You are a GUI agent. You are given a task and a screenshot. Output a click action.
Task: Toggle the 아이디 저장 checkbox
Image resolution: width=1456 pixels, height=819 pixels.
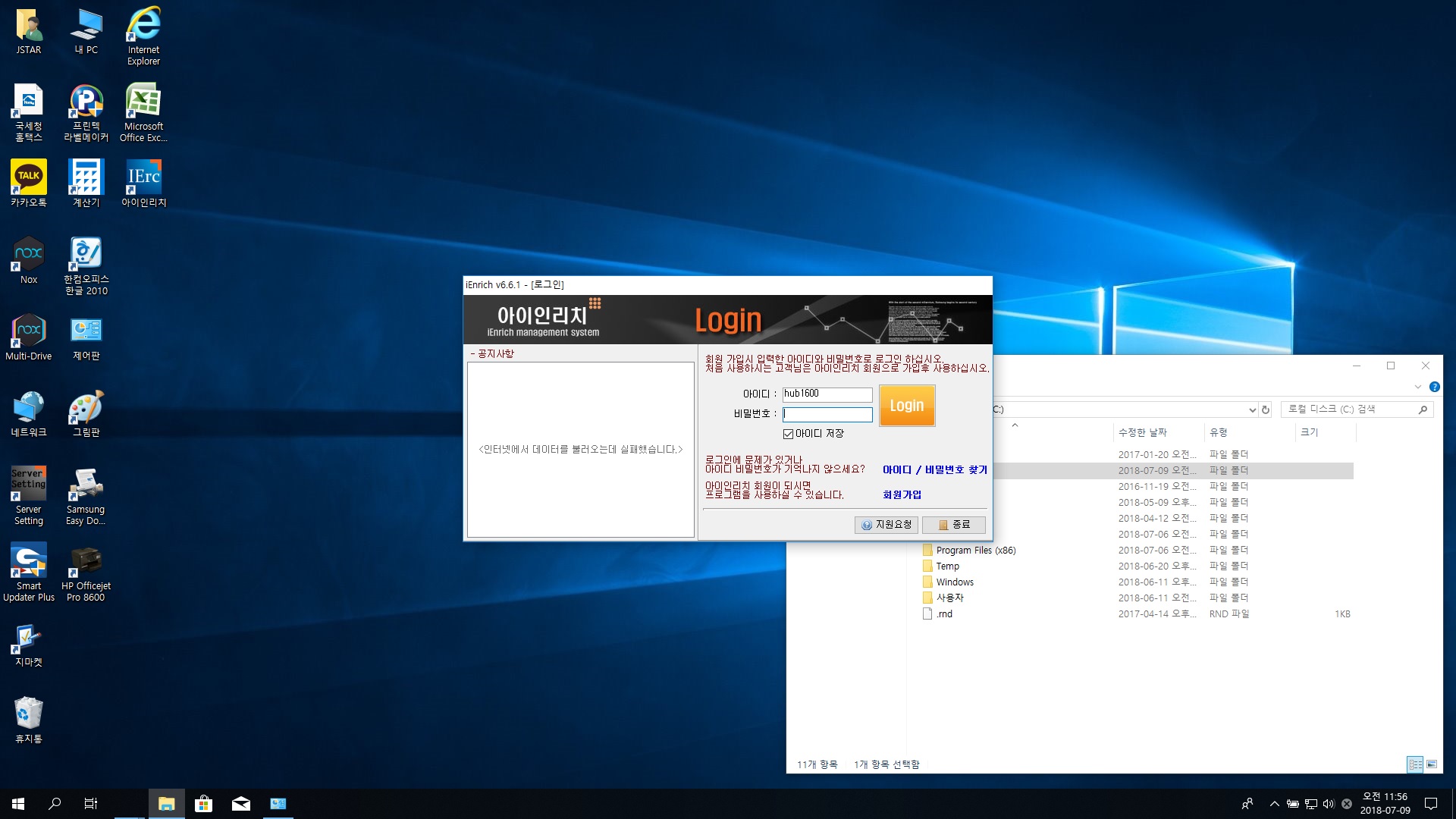coord(788,434)
